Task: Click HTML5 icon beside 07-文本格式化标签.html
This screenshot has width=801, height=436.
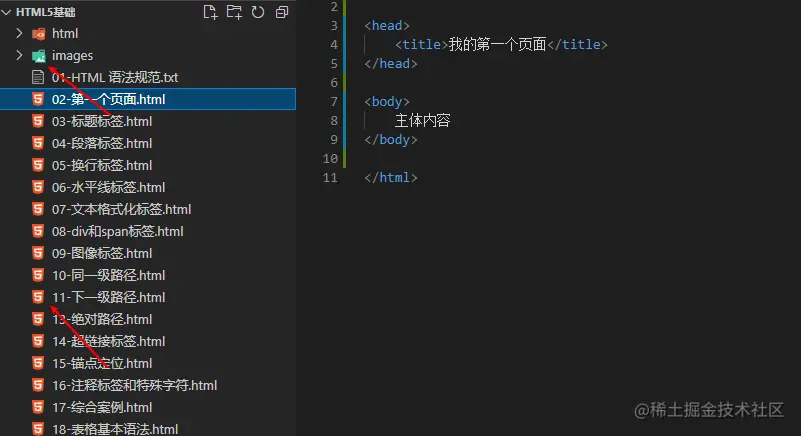Action: (x=38, y=209)
